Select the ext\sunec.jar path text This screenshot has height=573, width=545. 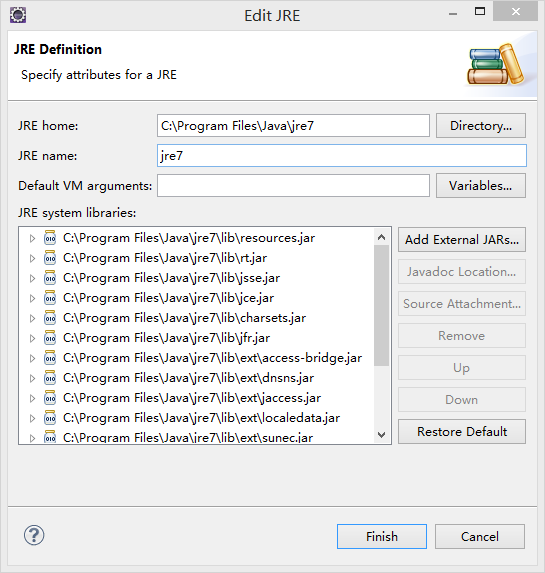click(x=188, y=437)
